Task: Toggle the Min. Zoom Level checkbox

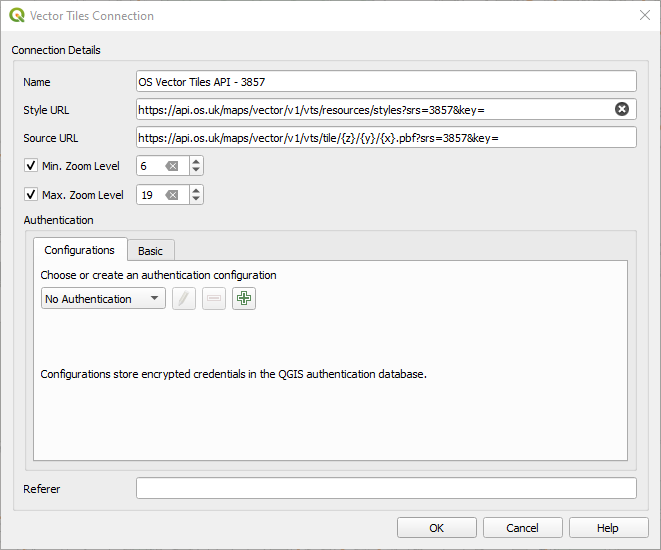Action: coord(31,165)
